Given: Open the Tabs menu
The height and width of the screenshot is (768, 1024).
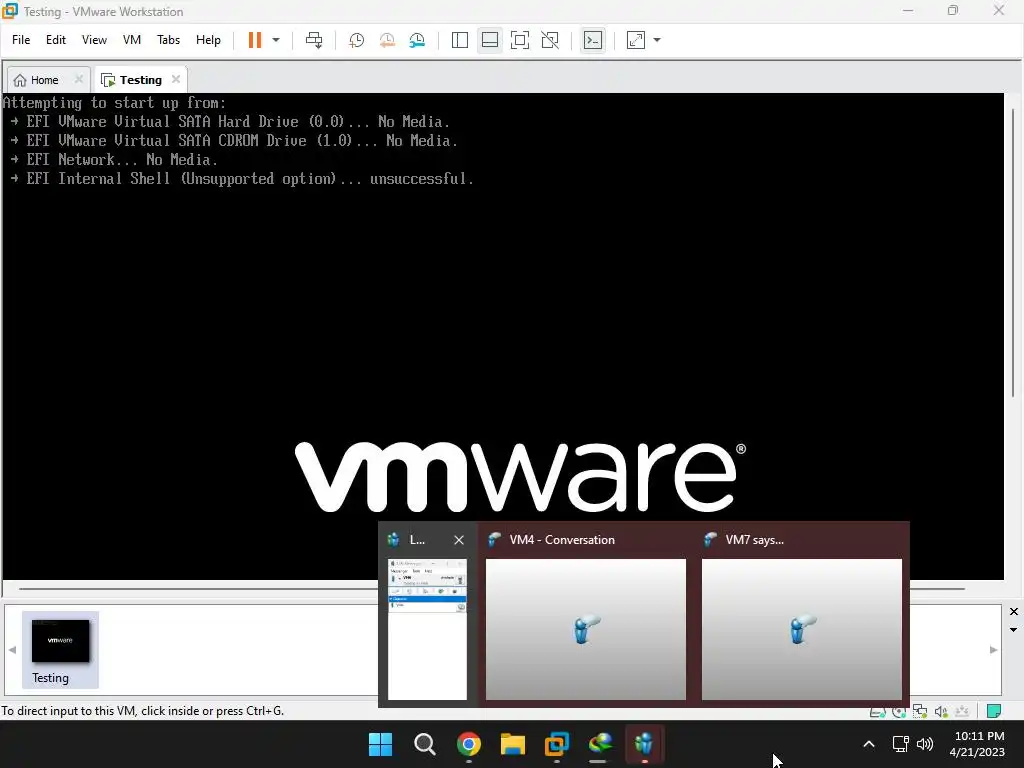Looking at the screenshot, I should click(x=168, y=40).
